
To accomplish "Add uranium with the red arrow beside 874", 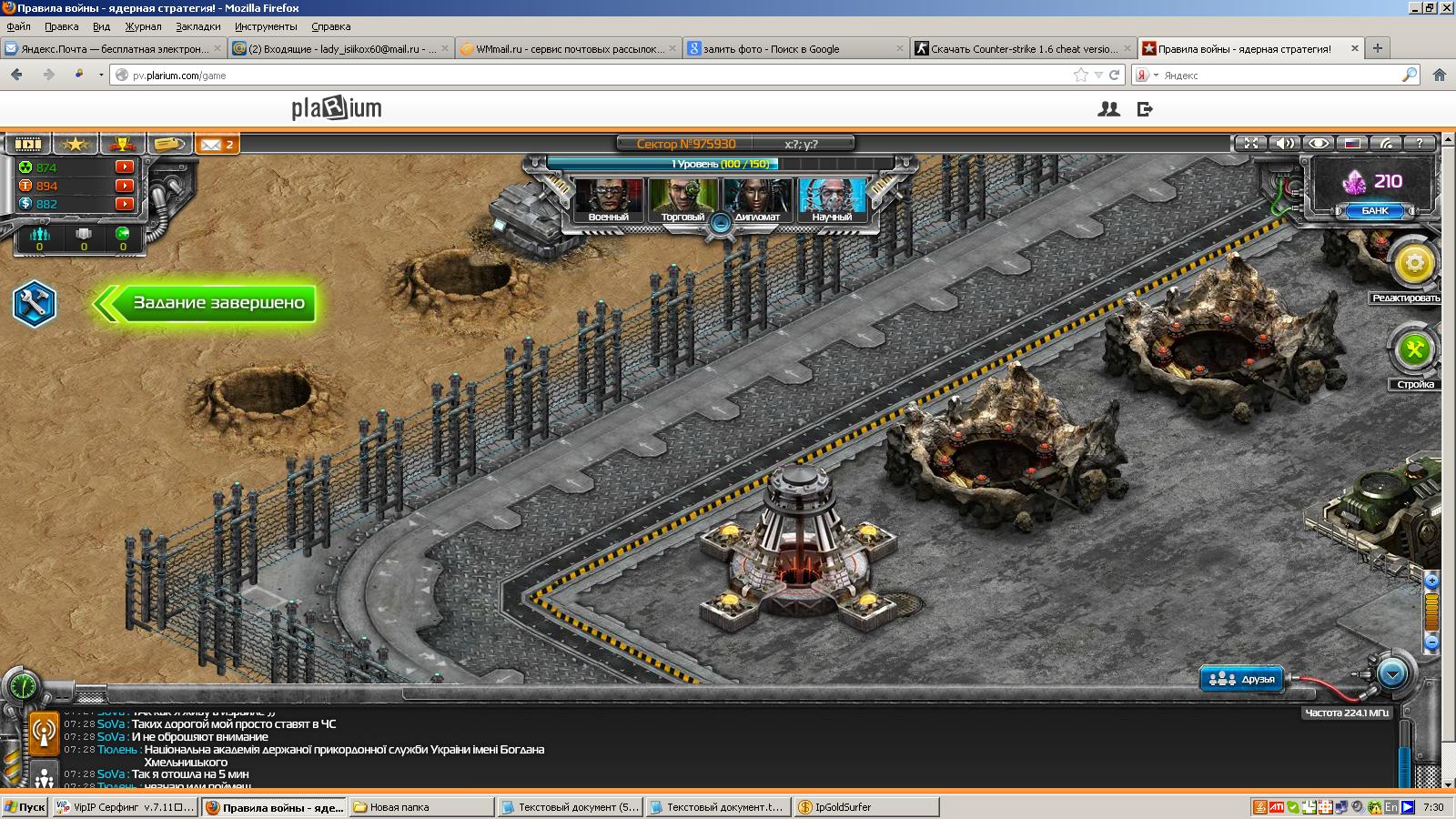I will (x=125, y=167).
